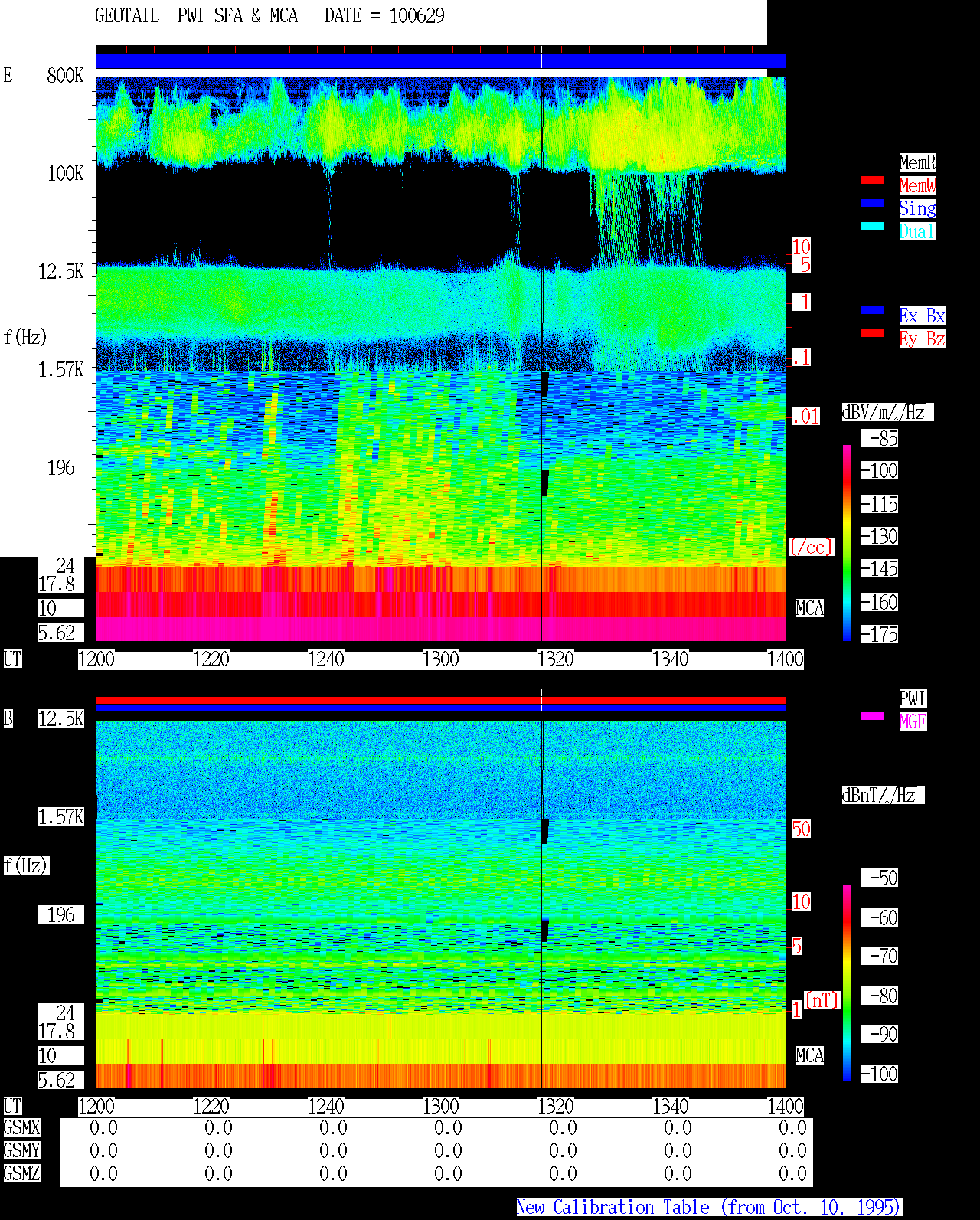Viewport: 980px width, 1220px height.
Task: Click the magnetic panel '1240' UT time label
Action: (x=326, y=1107)
